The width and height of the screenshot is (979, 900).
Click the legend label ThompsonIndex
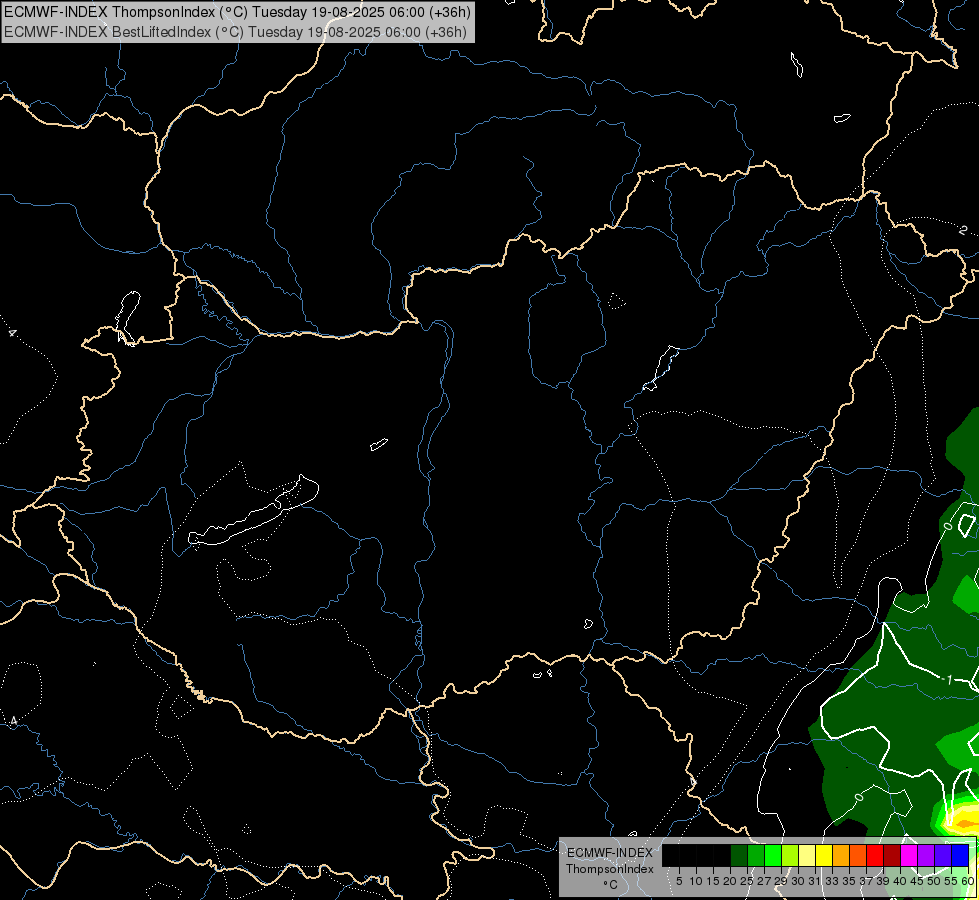point(610,869)
